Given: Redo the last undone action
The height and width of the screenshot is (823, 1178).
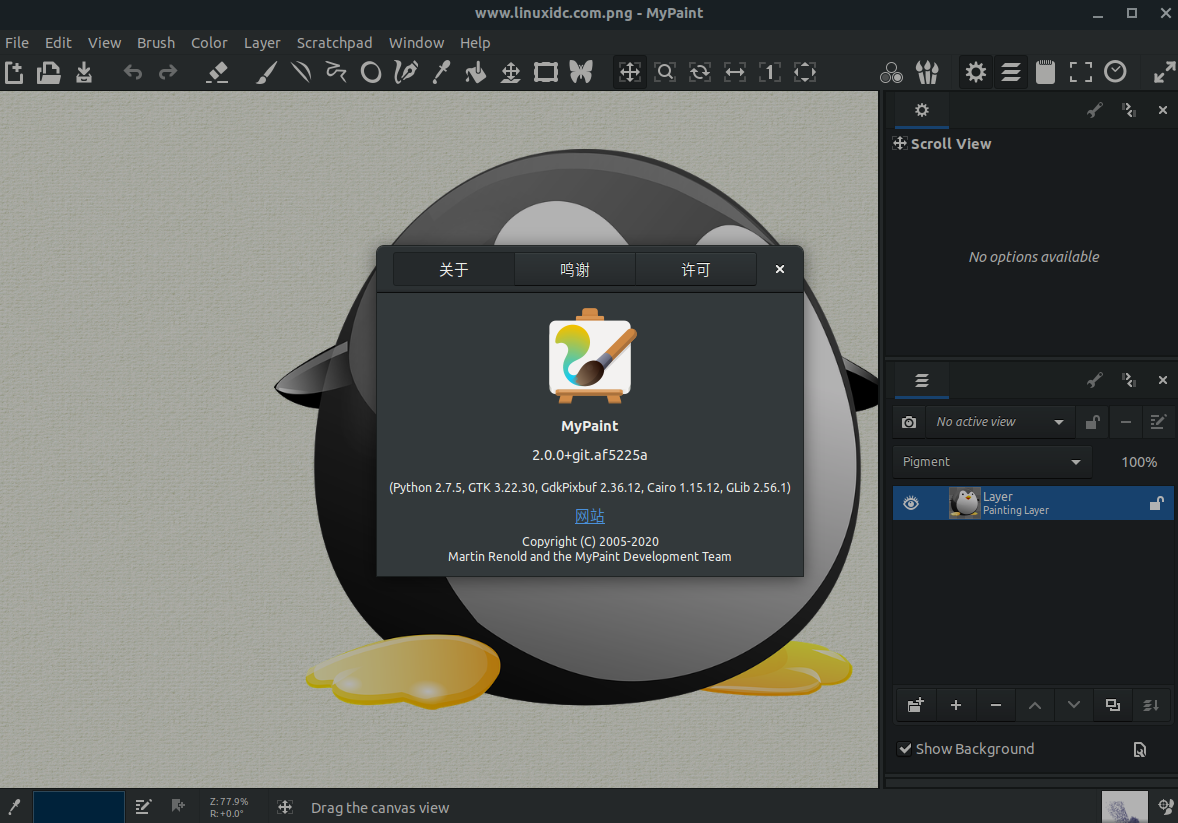Looking at the screenshot, I should [168, 73].
